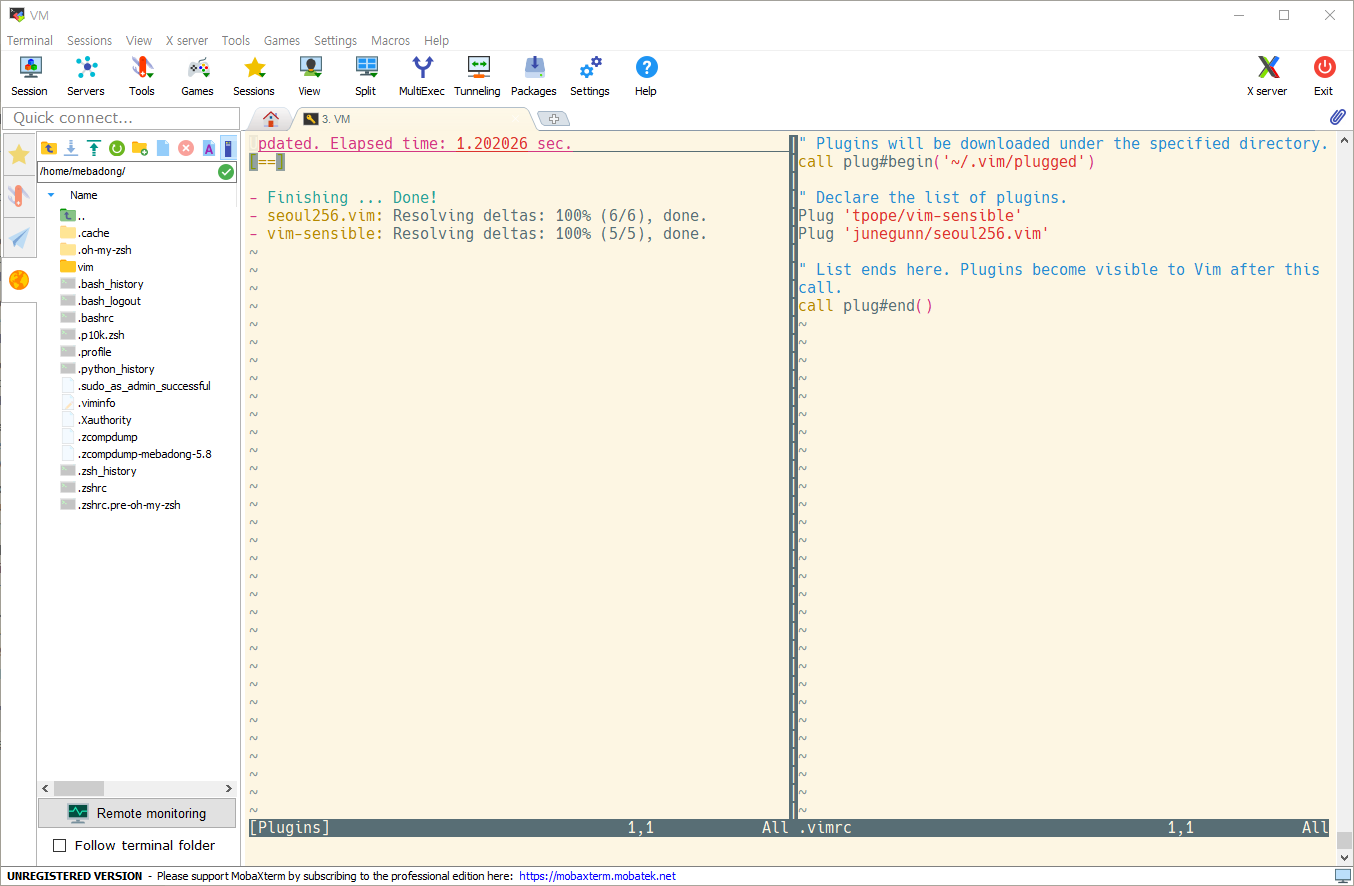Click the open terminal icon in SFTP toolbar
This screenshot has height=886, width=1354.
point(229,148)
